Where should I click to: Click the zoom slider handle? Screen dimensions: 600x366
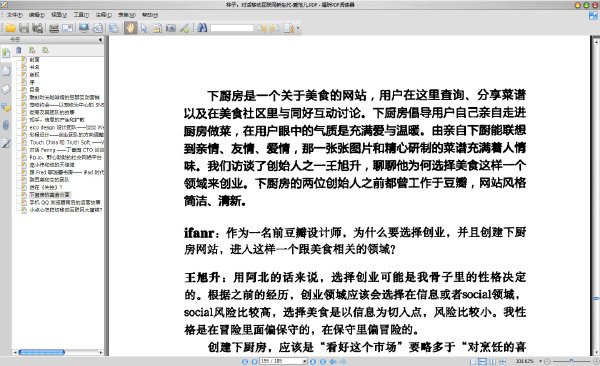click(571, 361)
